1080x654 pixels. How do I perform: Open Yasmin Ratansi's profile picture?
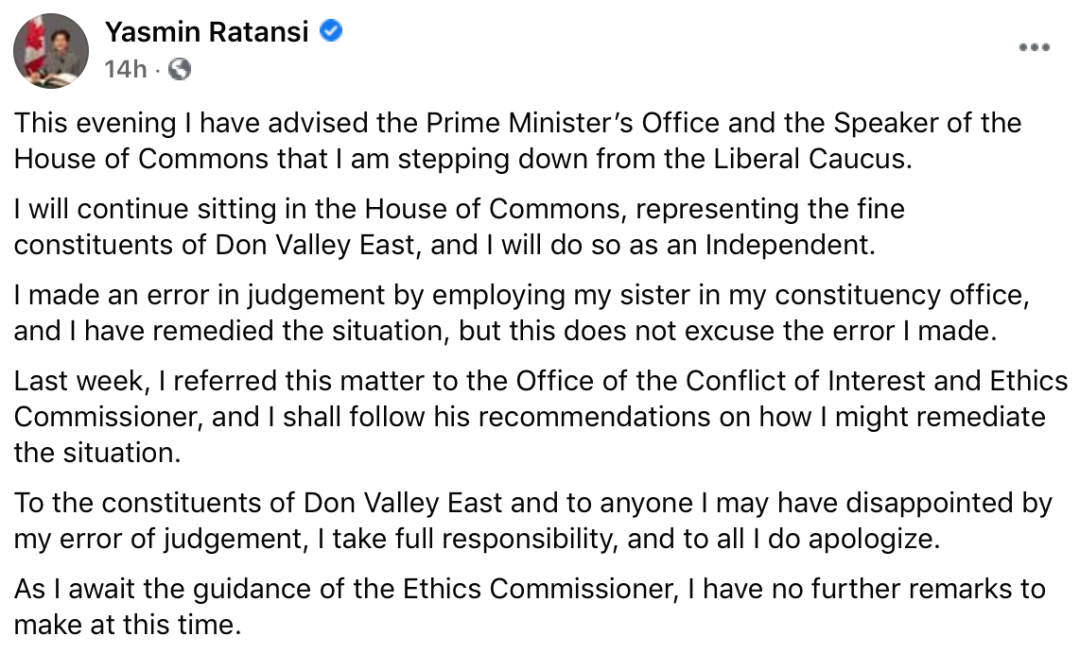coord(51,50)
